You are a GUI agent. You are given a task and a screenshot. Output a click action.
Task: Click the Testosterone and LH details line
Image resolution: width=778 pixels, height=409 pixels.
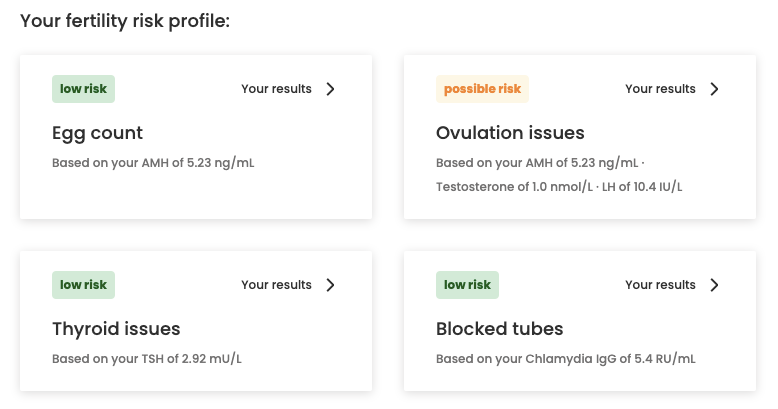559,187
